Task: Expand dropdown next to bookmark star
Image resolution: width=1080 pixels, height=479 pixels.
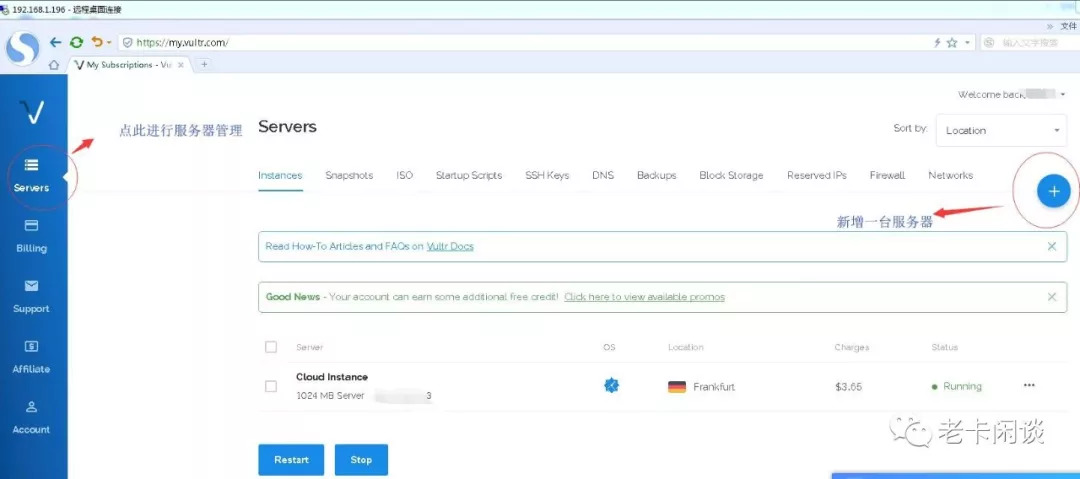Action: coord(967,43)
